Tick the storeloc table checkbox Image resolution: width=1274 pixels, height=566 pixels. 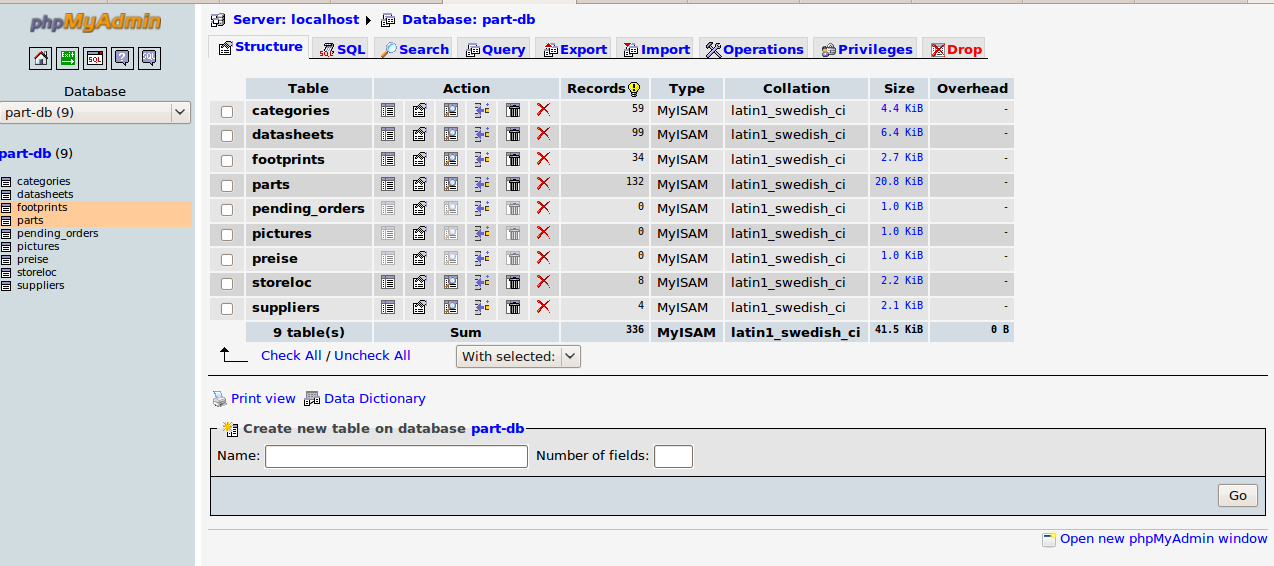[227, 283]
